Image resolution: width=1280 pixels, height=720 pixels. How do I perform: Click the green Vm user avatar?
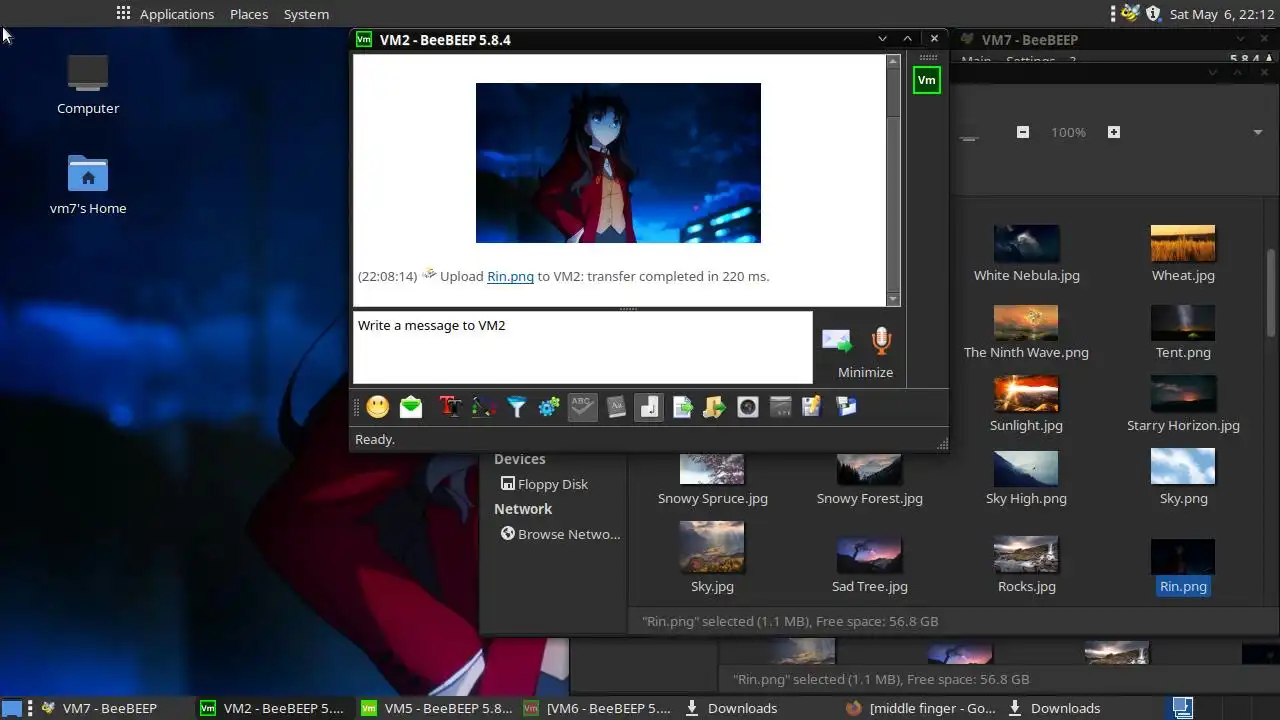tap(927, 80)
